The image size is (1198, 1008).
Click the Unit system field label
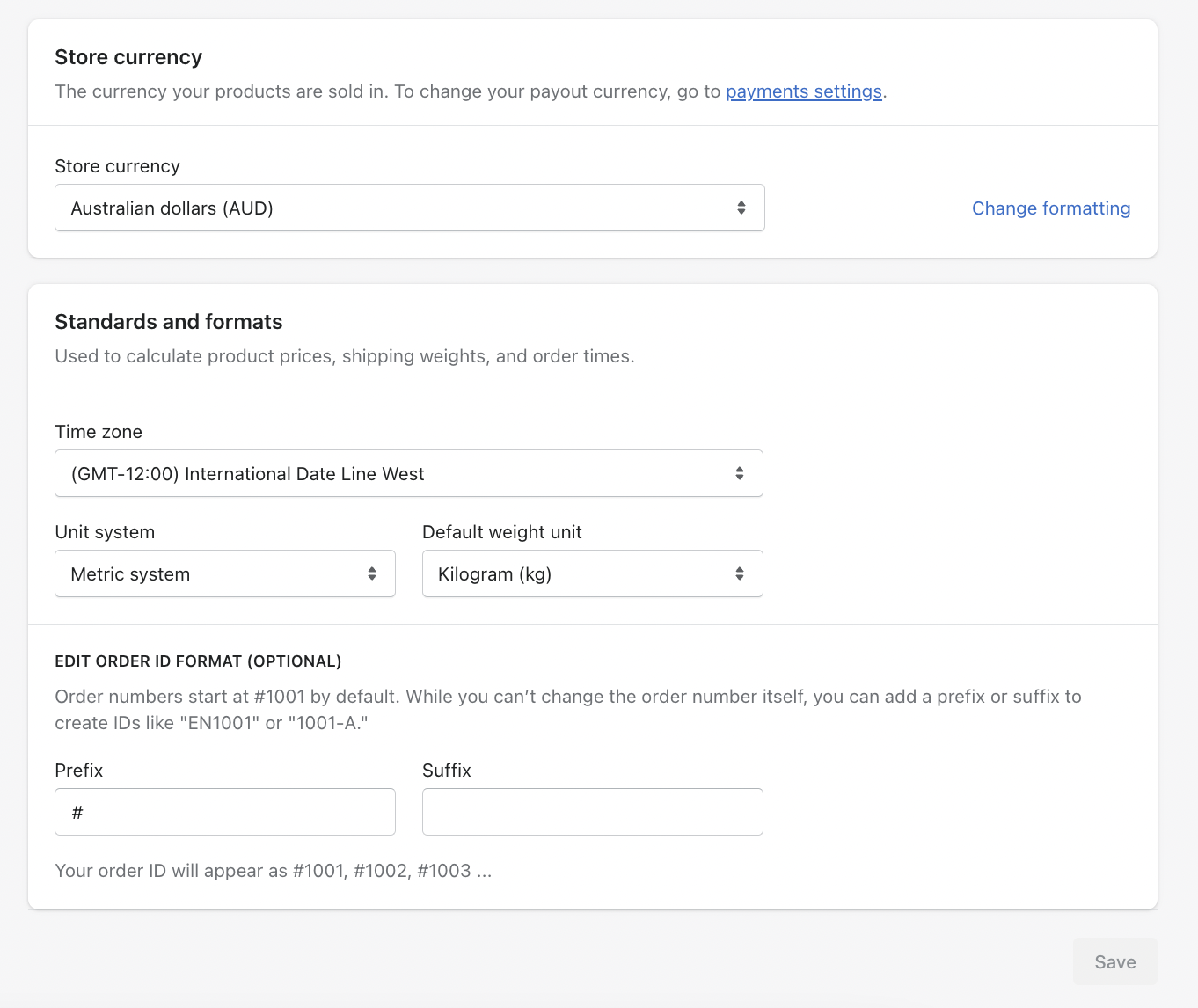[105, 532]
